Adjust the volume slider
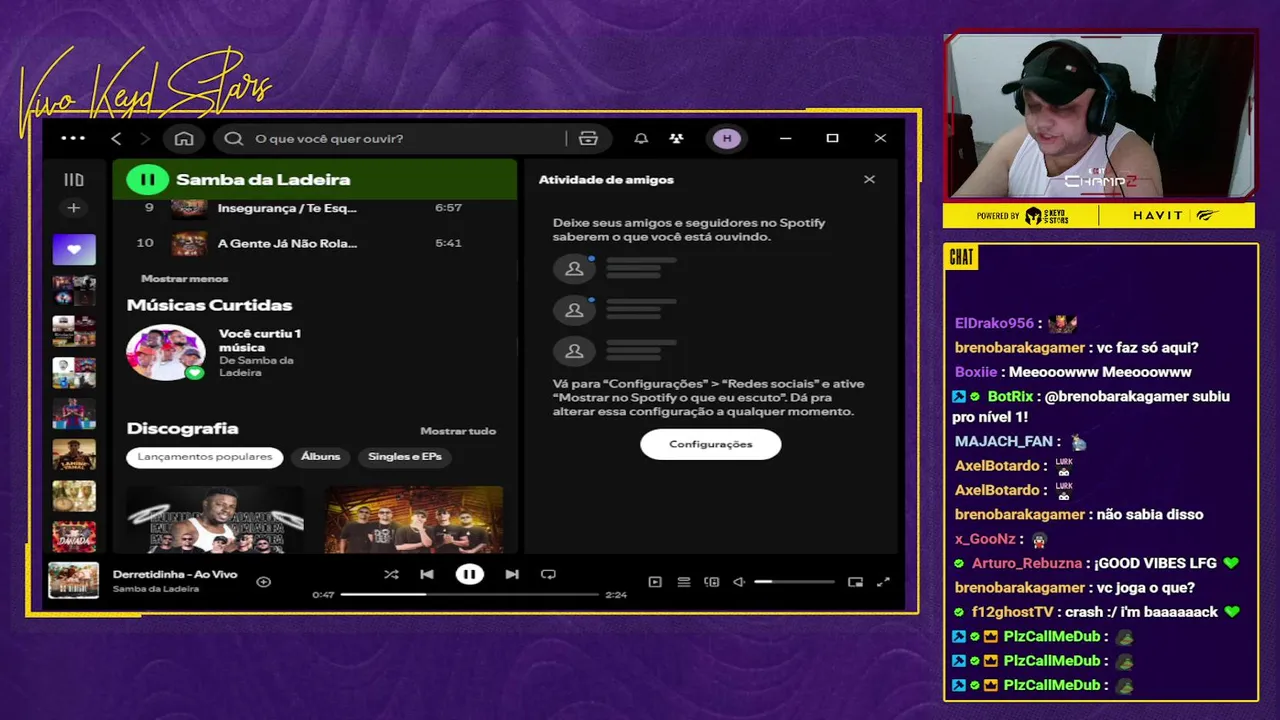1280x720 pixels. [x=794, y=582]
